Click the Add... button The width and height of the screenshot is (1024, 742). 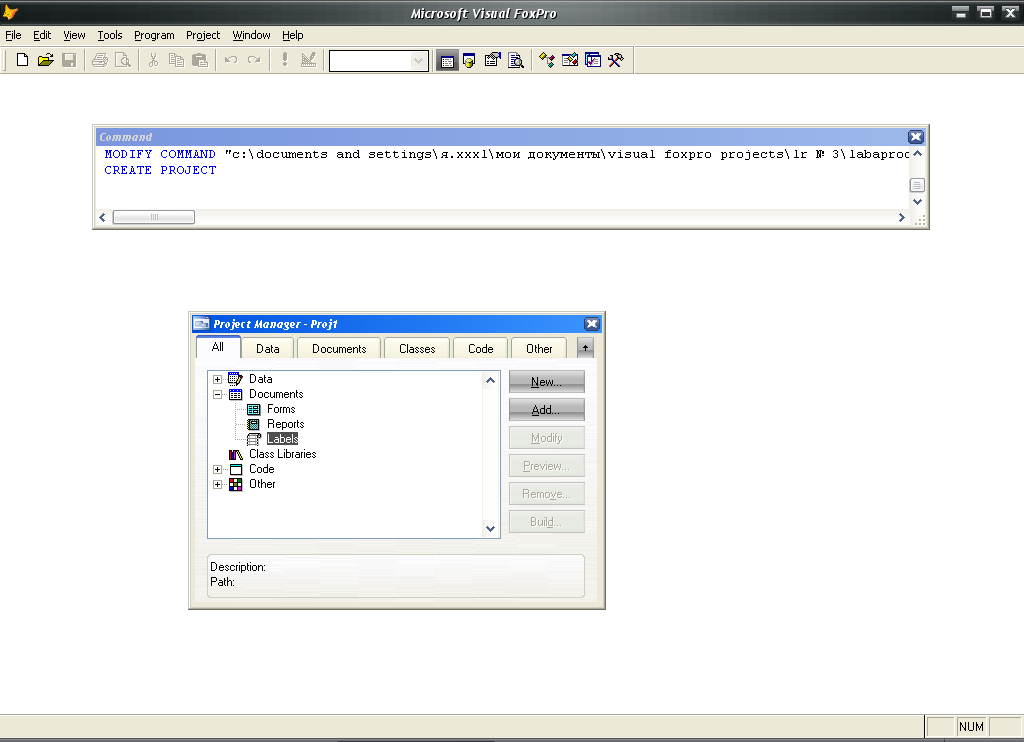[x=547, y=410]
